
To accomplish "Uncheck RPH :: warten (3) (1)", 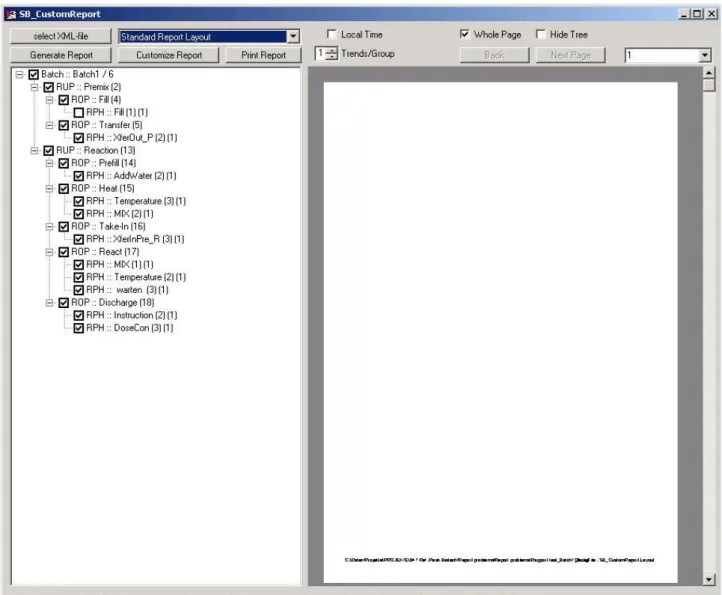I will point(79,290).
